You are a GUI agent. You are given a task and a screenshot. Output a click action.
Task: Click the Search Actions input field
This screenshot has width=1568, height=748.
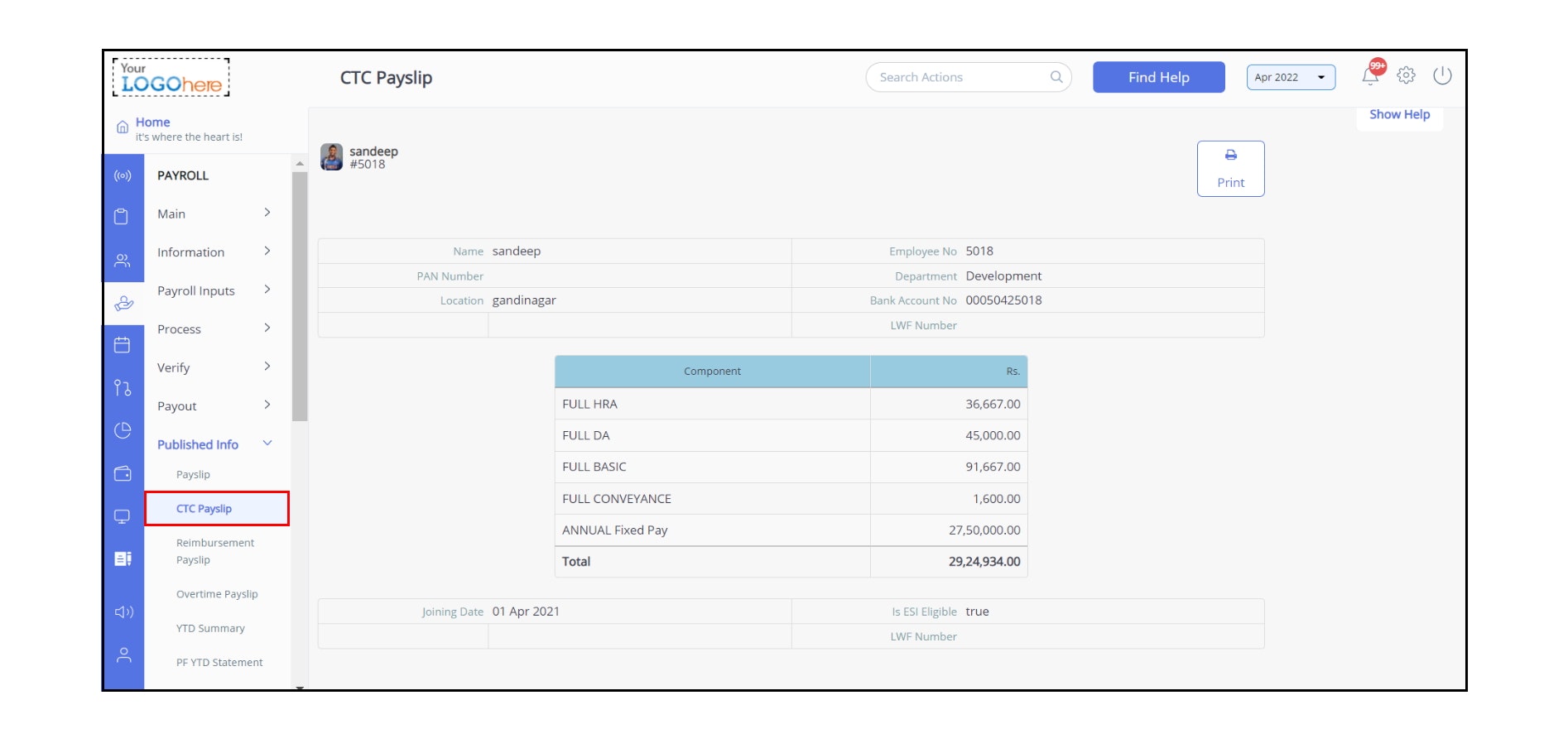pos(960,77)
